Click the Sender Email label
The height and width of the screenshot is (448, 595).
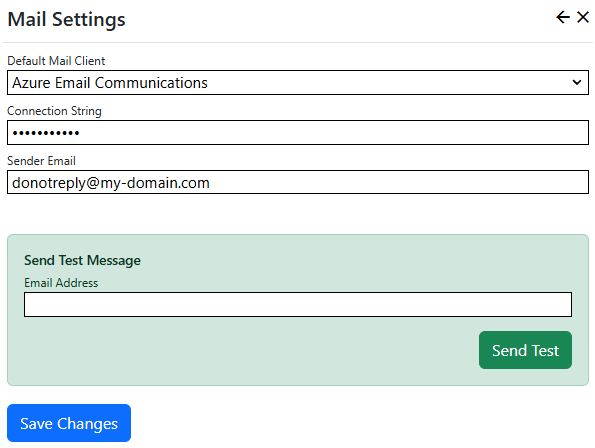(x=41, y=161)
